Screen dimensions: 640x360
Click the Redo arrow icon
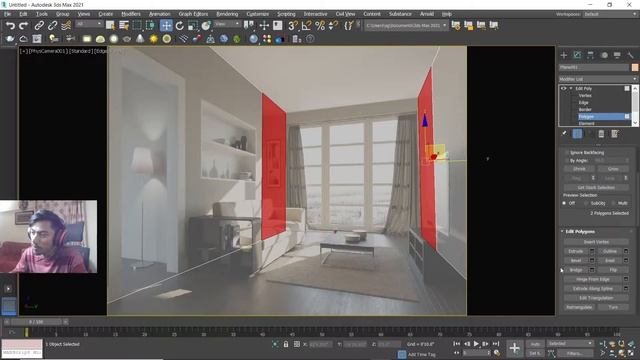click(x=24, y=26)
